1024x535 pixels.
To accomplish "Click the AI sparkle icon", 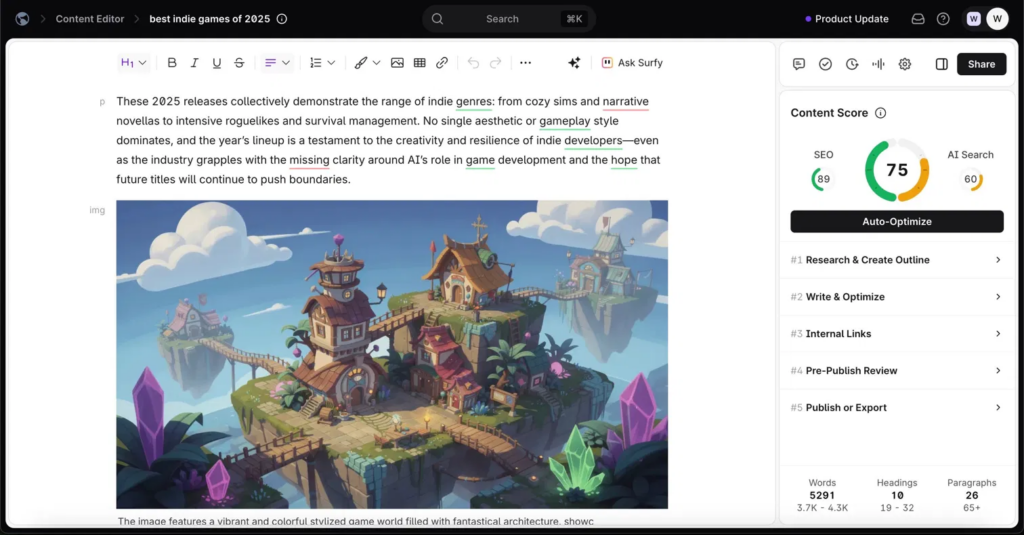I will [574, 63].
